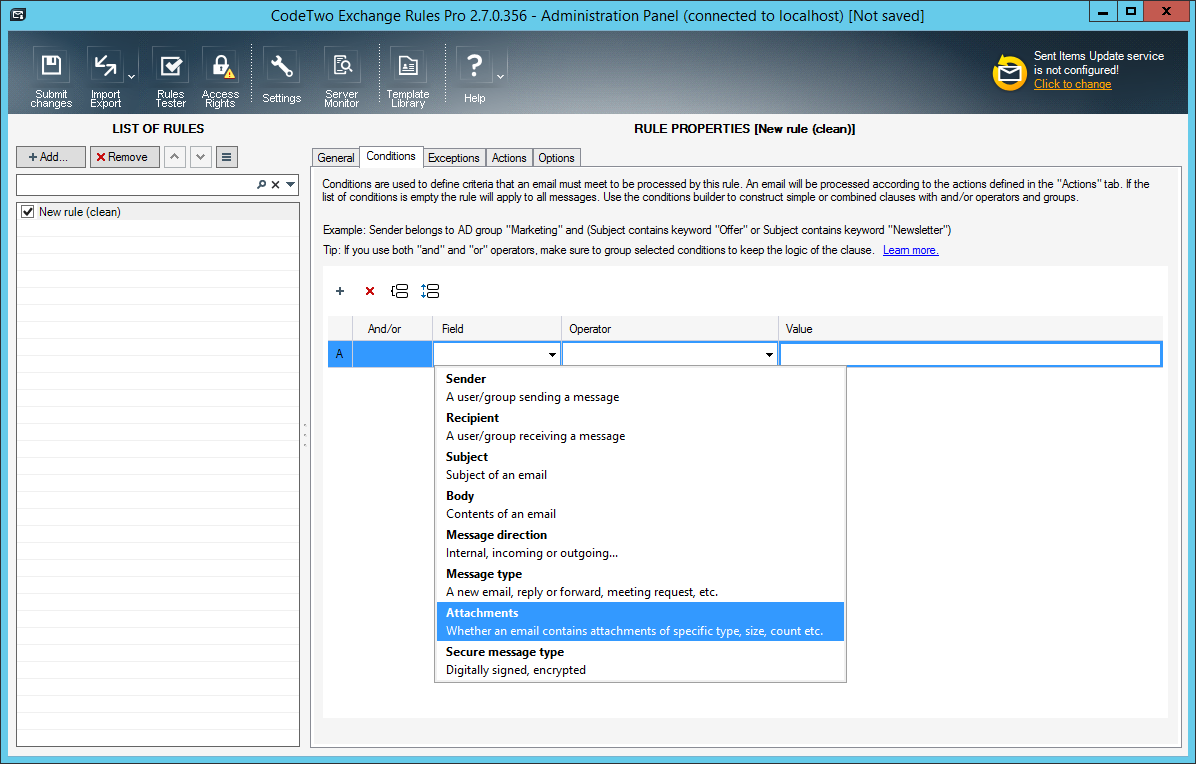
Task: Click inside the Value input field
Action: [970, 353]
